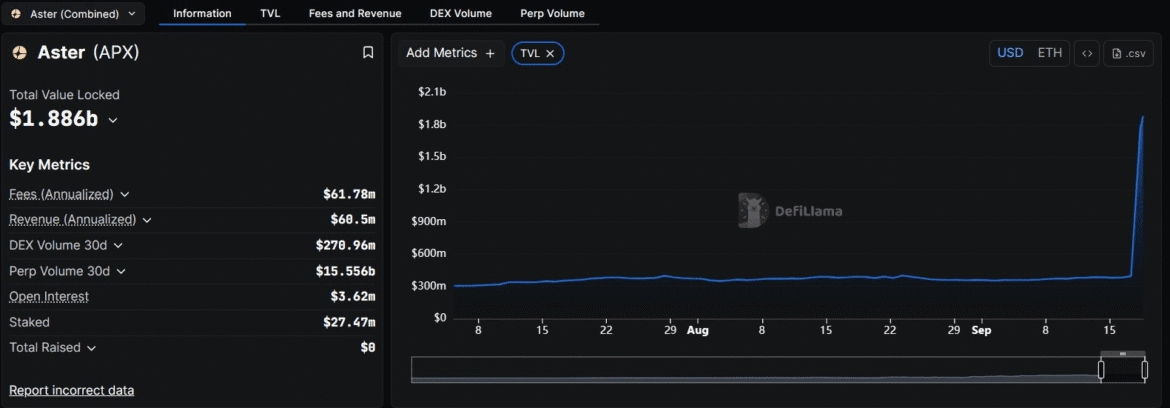Open the Fees and Revenue tab

(x=355, y=14)
